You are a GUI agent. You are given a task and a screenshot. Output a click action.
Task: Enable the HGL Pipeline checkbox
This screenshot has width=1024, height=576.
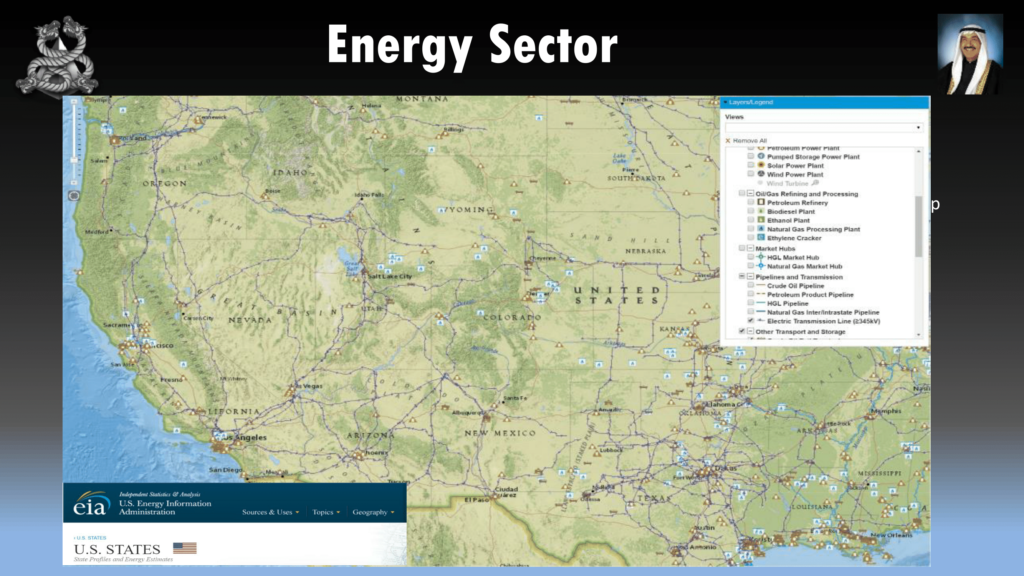pyautogui.click(x=751, y=303)
